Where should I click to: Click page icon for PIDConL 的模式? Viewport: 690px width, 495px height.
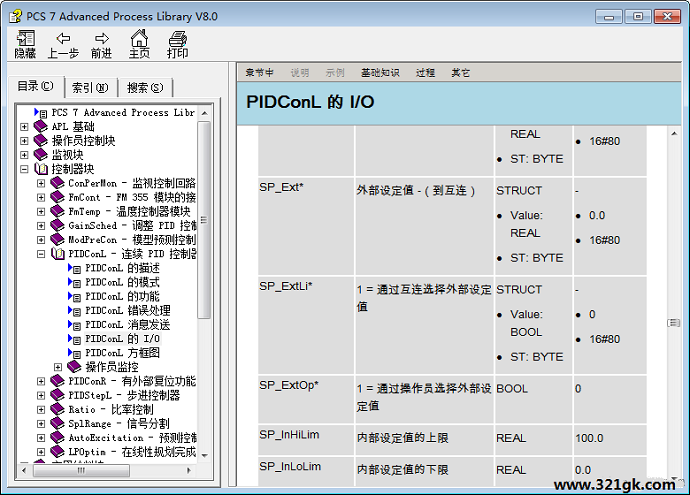(75, 282)
